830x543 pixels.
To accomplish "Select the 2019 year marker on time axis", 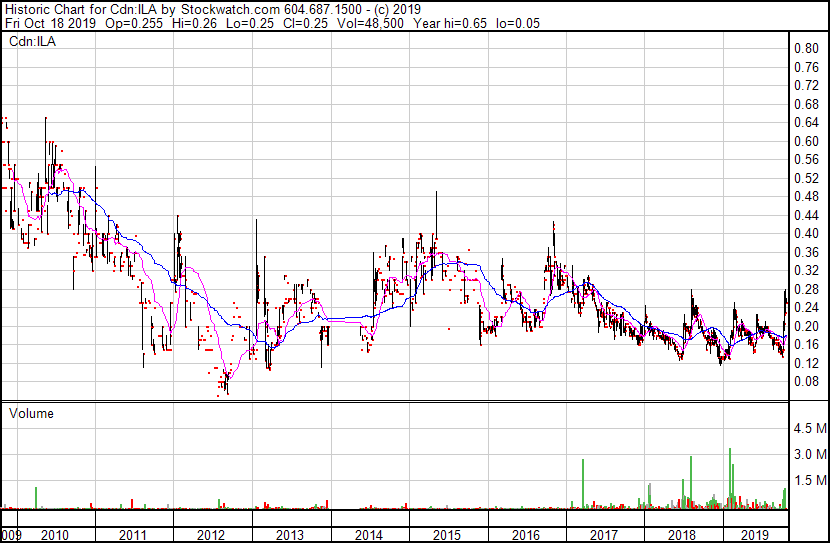I will (x=758, y=535).
